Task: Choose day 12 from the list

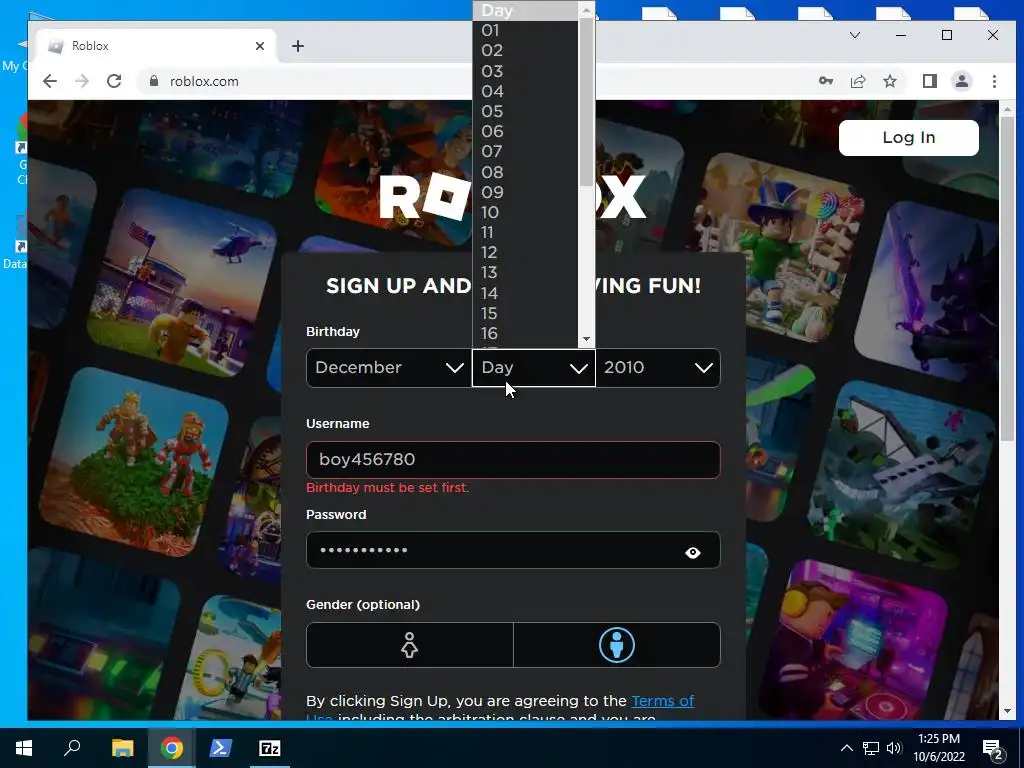Action: point(525,253)
